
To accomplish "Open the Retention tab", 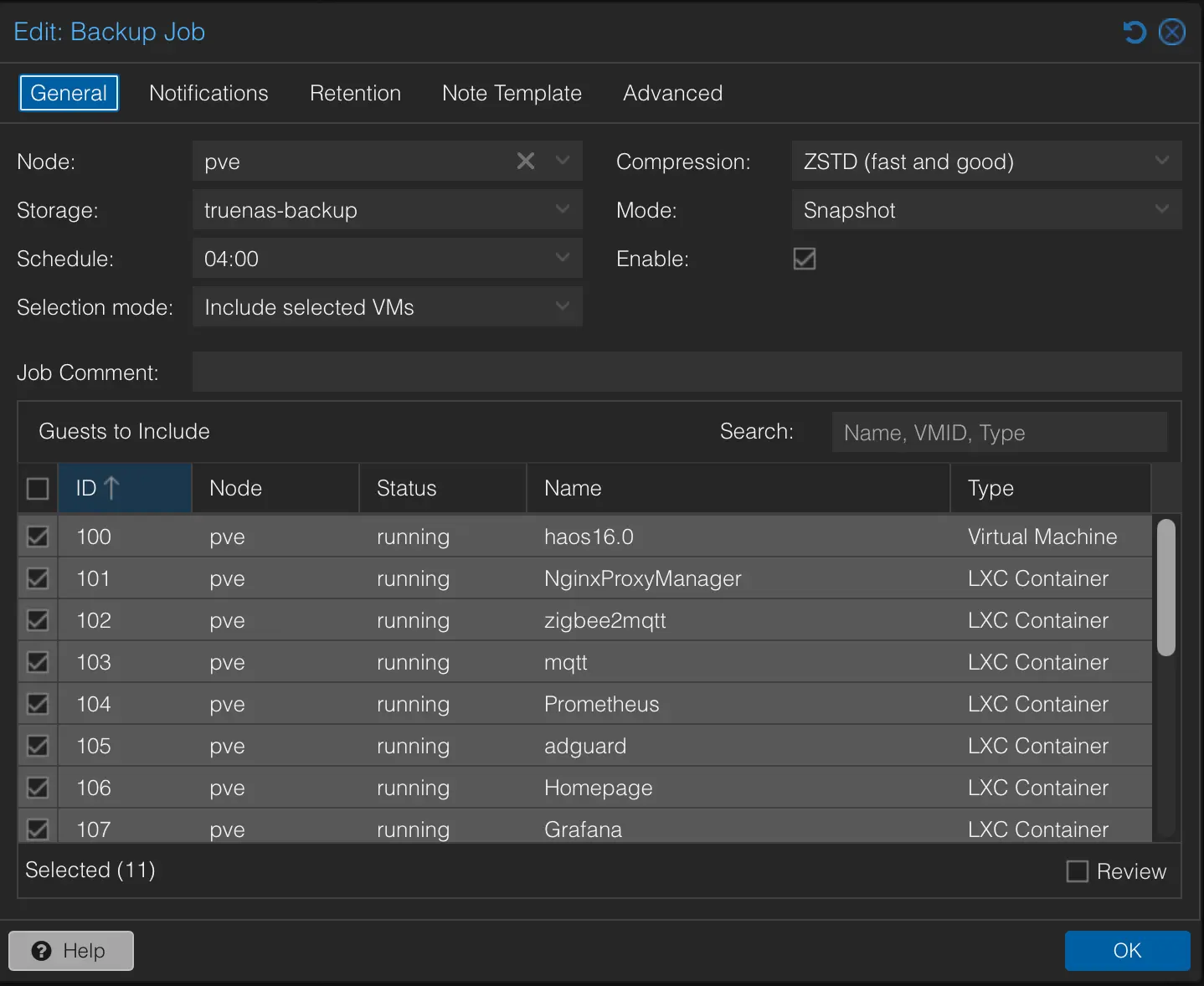I will [x=355, y=93].
